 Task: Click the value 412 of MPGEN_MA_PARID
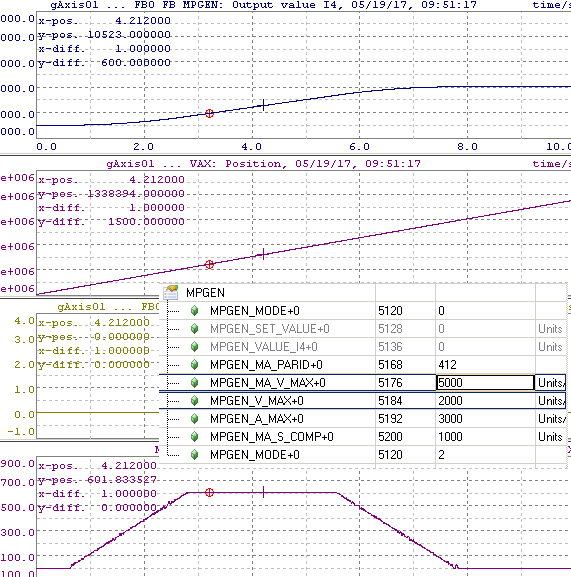(447, 365)
